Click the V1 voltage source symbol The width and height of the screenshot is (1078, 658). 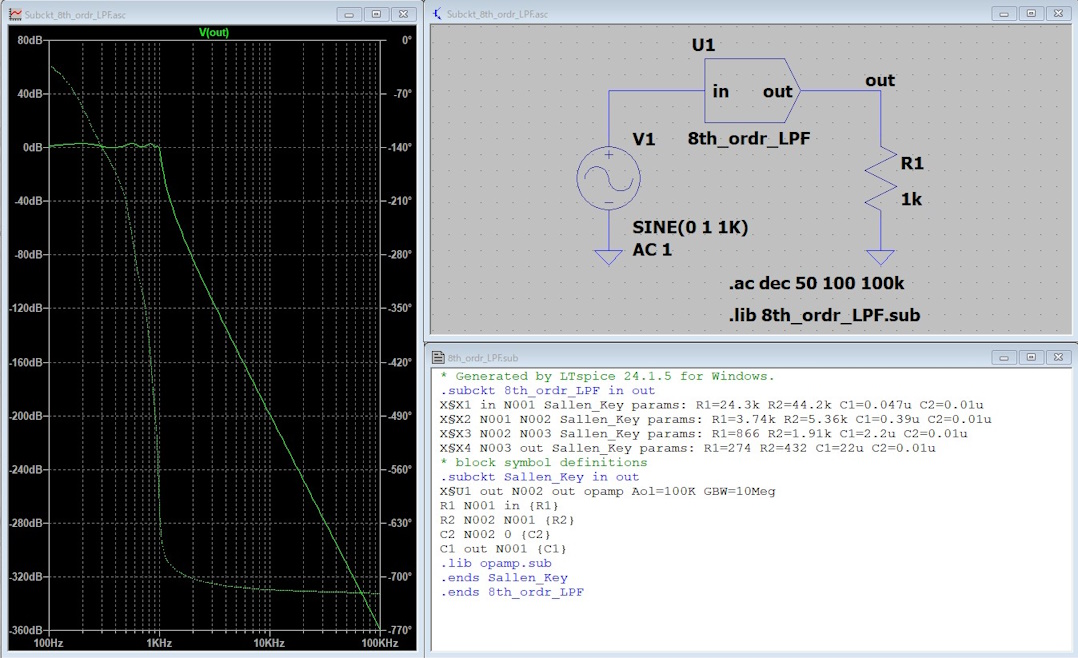[x=608, y=178]
